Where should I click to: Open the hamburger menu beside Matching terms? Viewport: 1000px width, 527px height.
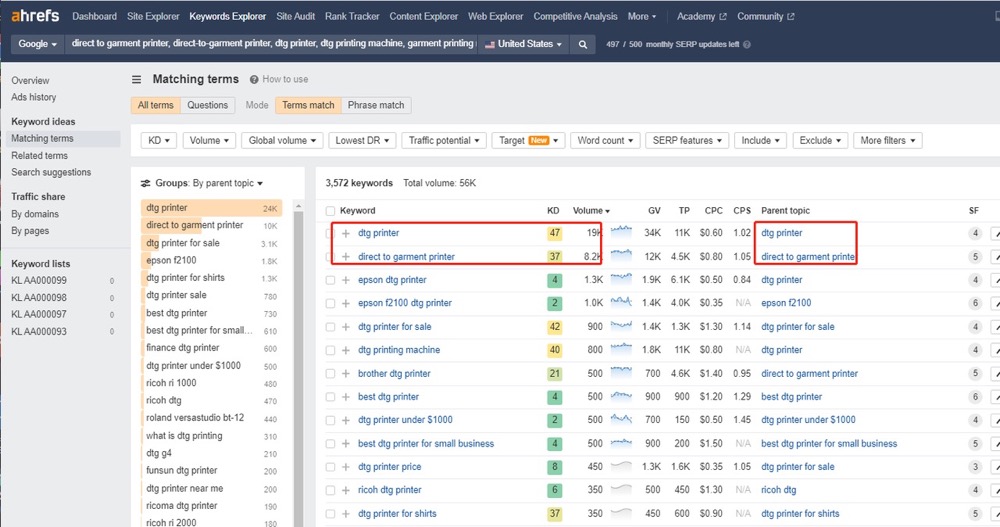point(136,80)
